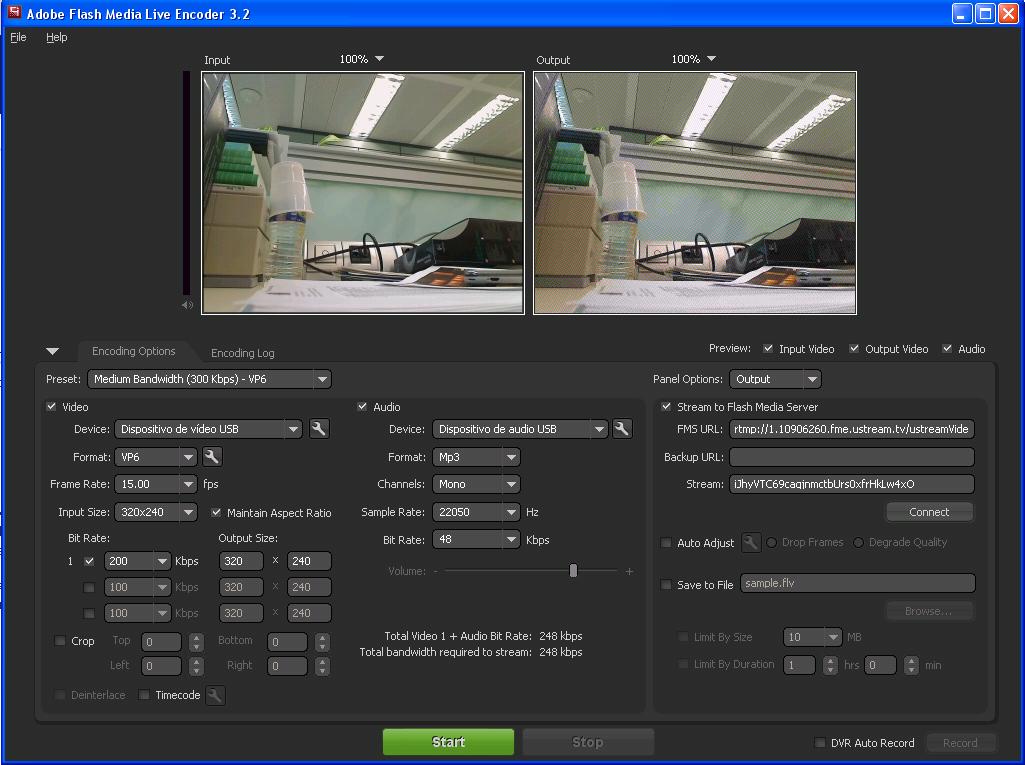Collapse the encoding panel with triangle
The image size is (1025, 765).
click(x=53, y=352)
